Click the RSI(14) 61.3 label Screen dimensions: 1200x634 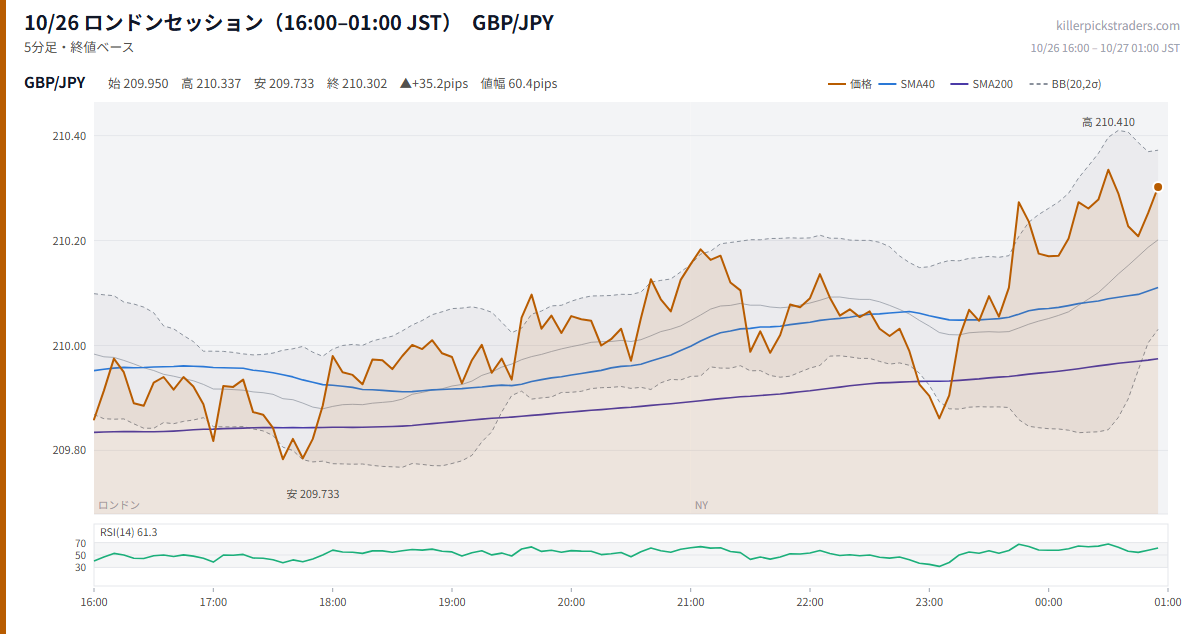(129, 532)
